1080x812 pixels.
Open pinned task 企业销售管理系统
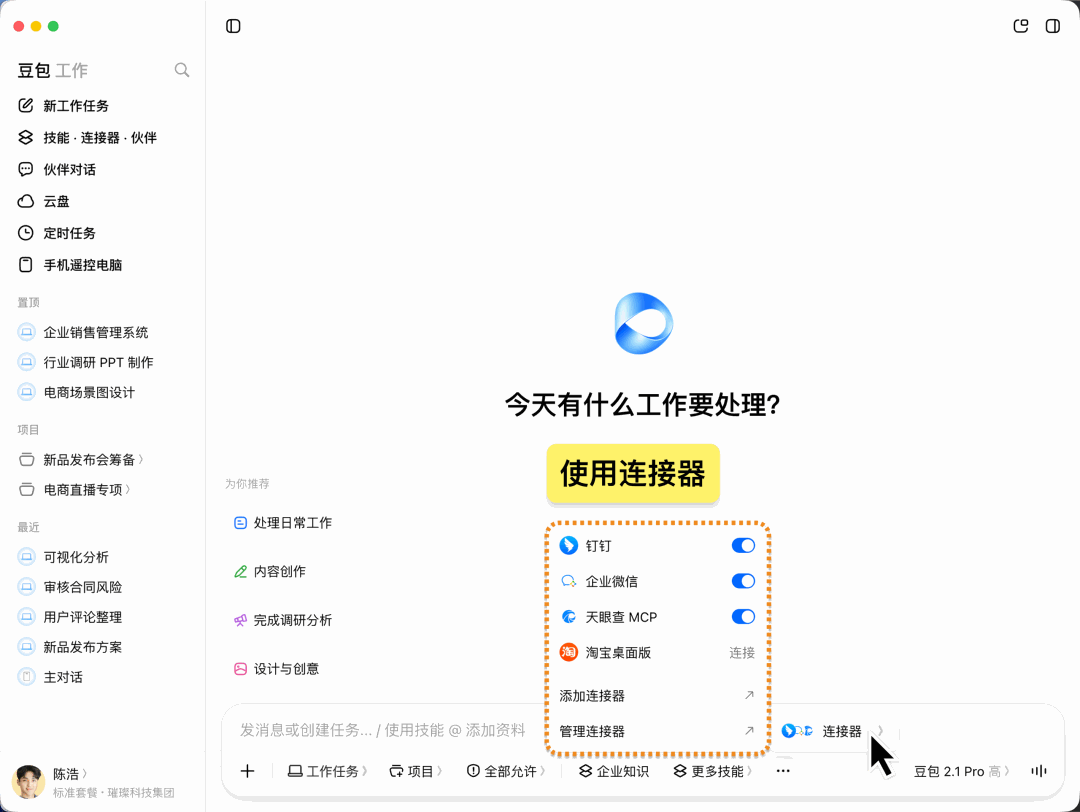tap(96, 332)
